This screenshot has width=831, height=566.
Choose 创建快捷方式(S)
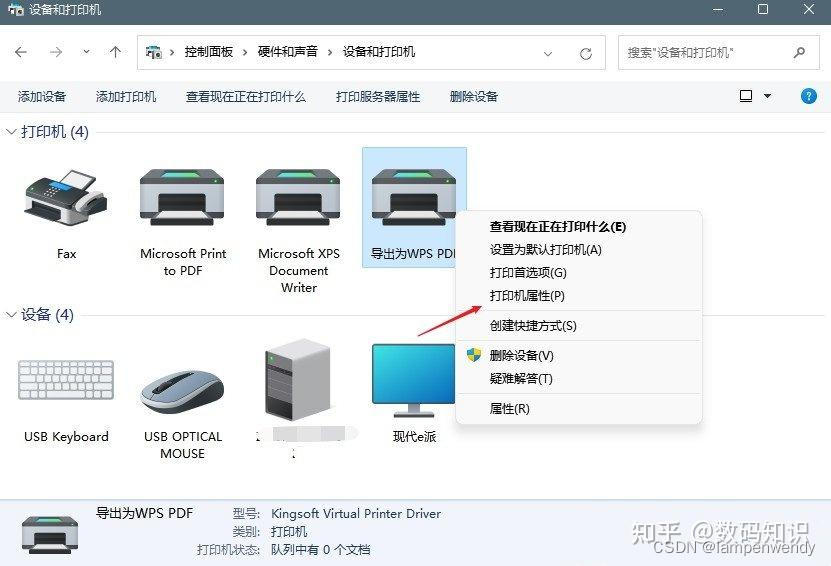(x=533, y=325)
